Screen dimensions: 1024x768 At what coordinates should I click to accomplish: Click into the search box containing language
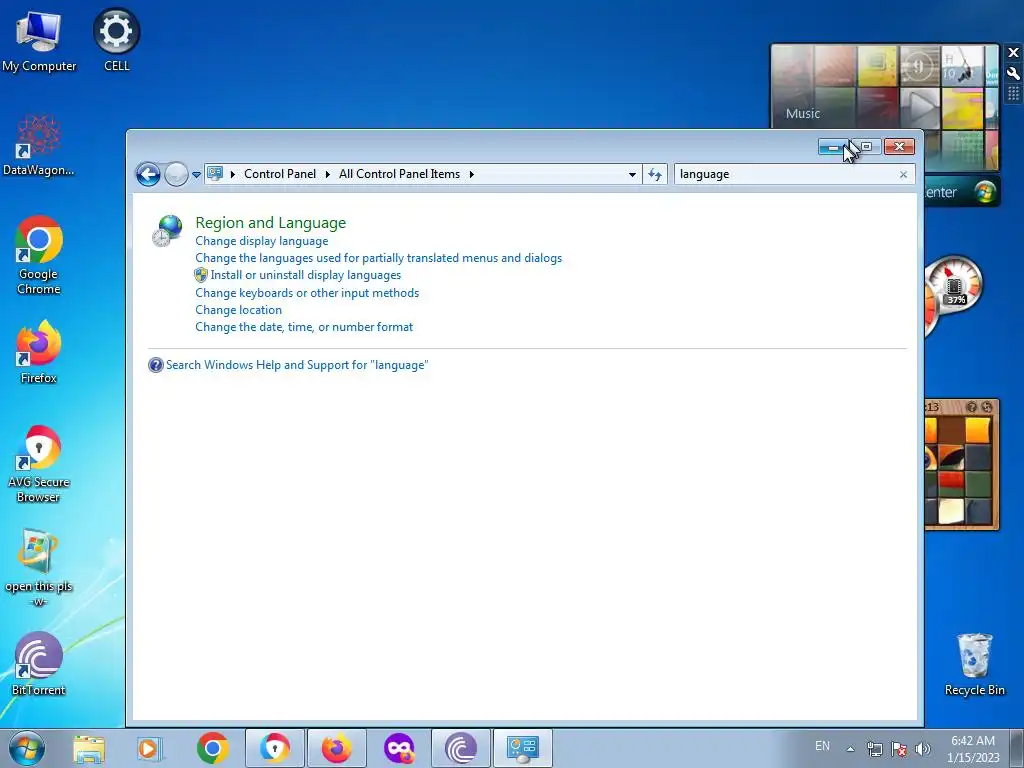click(x=784, y=174)
